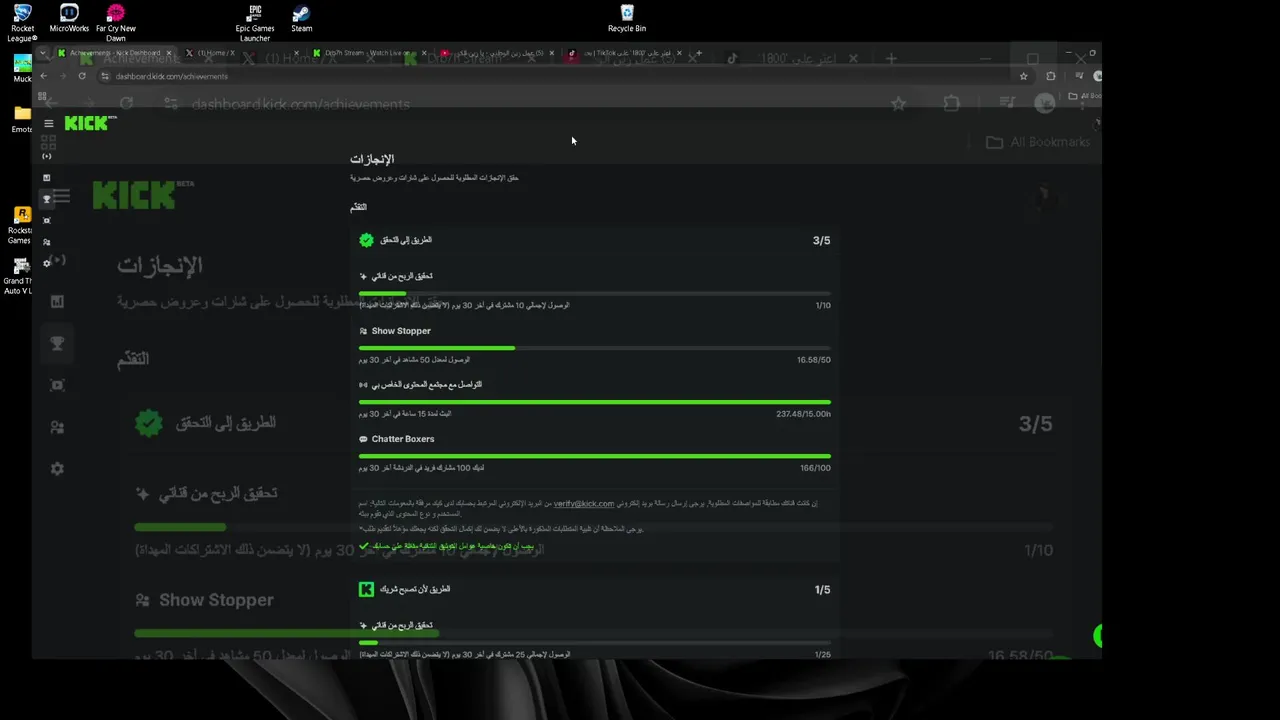Bookmark this page with the star icon
The image size is (1280, 720).
1023,76
